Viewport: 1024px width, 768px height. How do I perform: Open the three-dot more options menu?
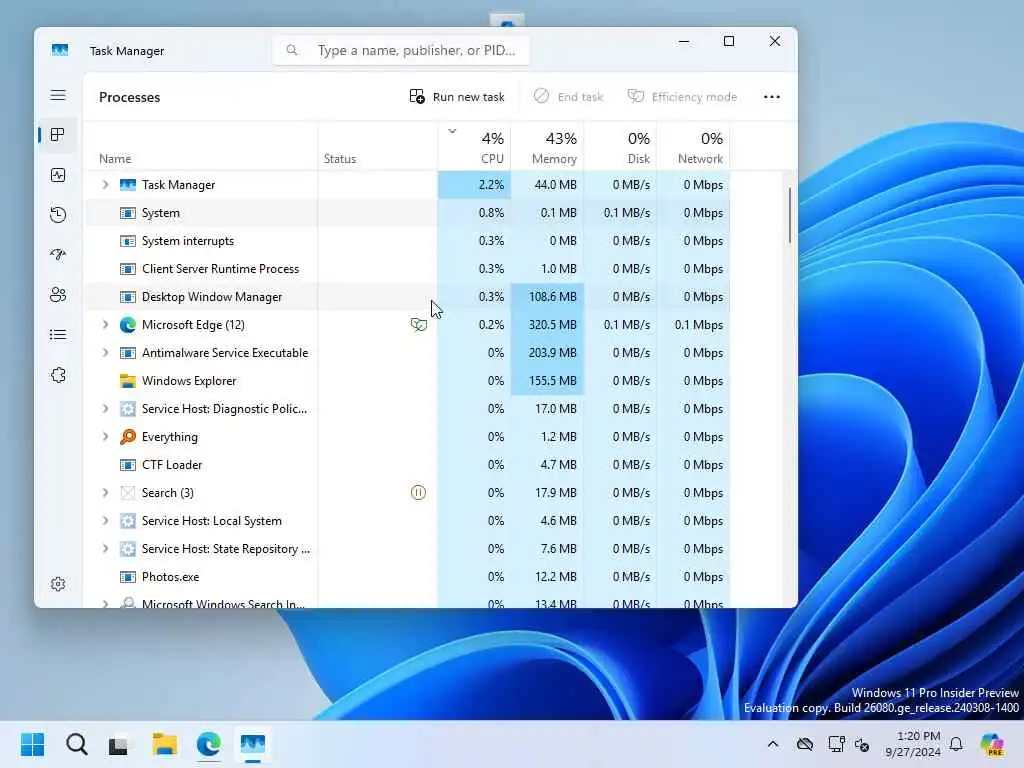tap(772, 97)
